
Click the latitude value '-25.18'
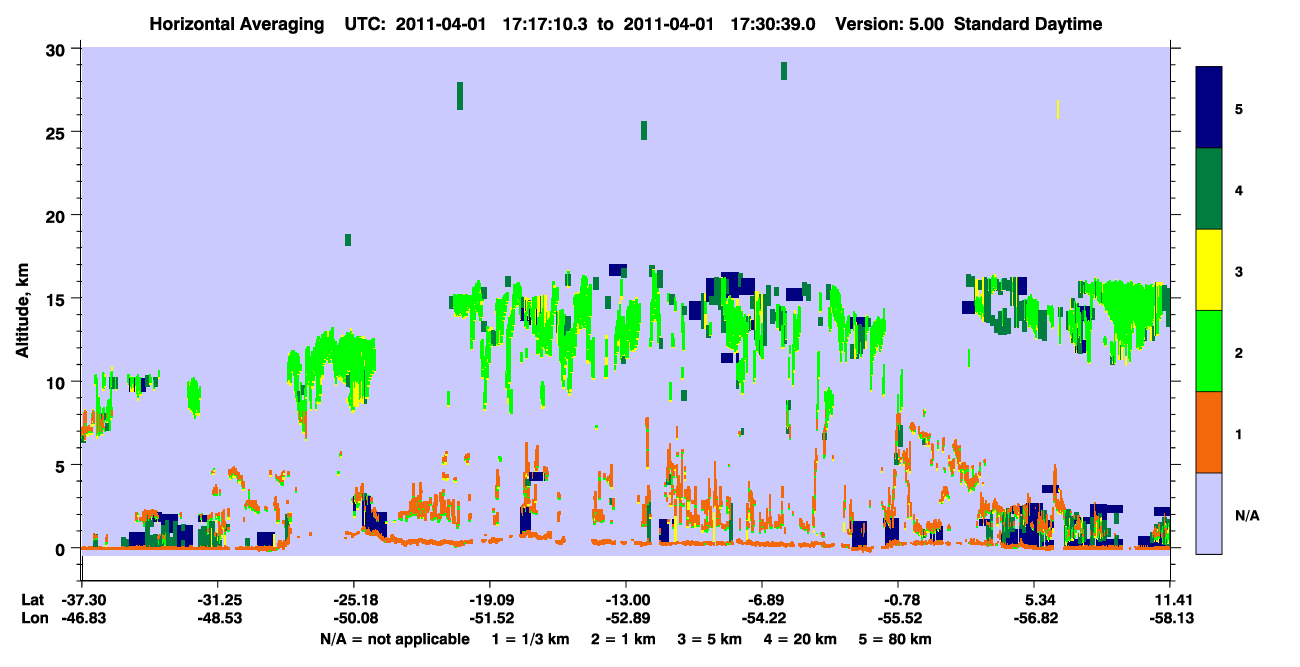tap(354, 600)
